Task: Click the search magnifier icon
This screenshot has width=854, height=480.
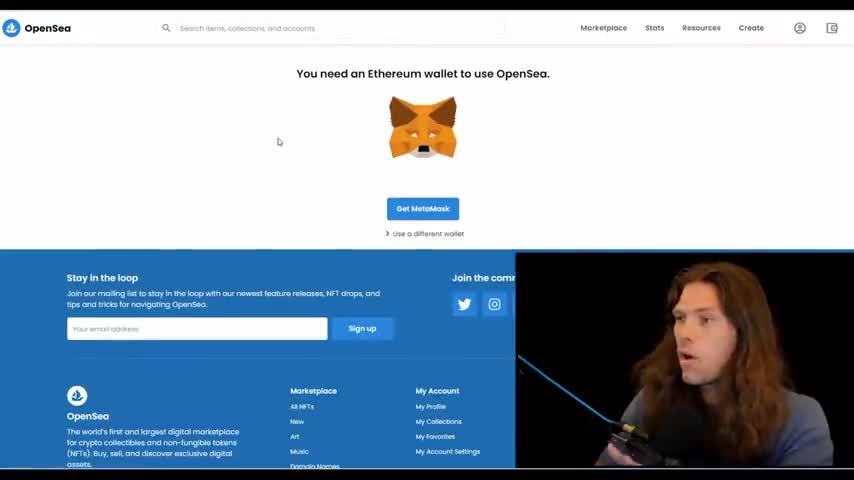Action: click(166, 28)
